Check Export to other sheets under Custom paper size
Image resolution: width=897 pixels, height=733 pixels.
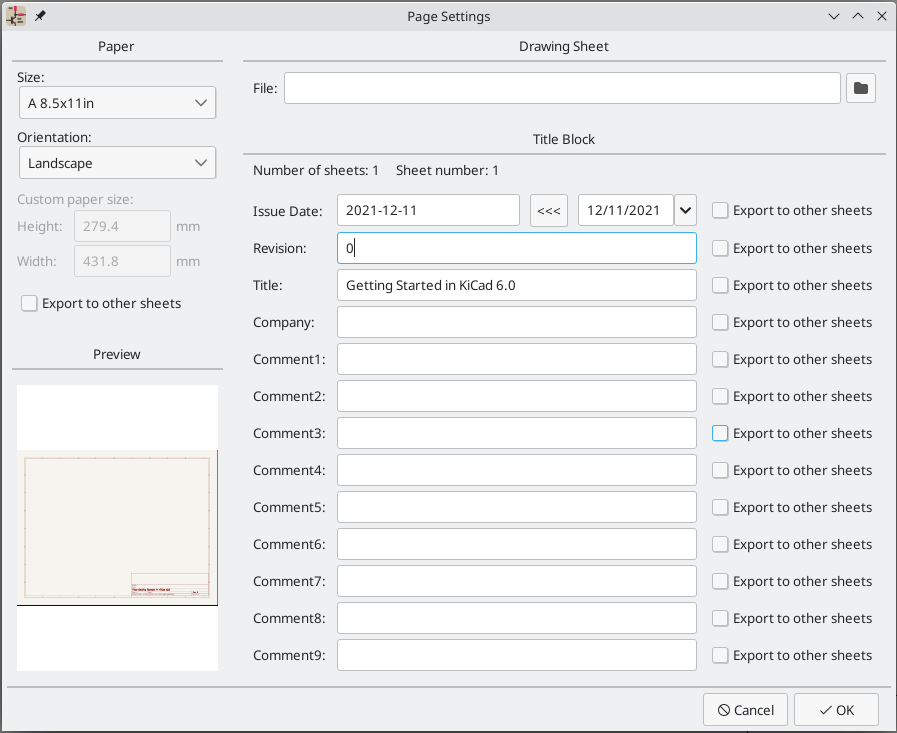click(29, 303)
